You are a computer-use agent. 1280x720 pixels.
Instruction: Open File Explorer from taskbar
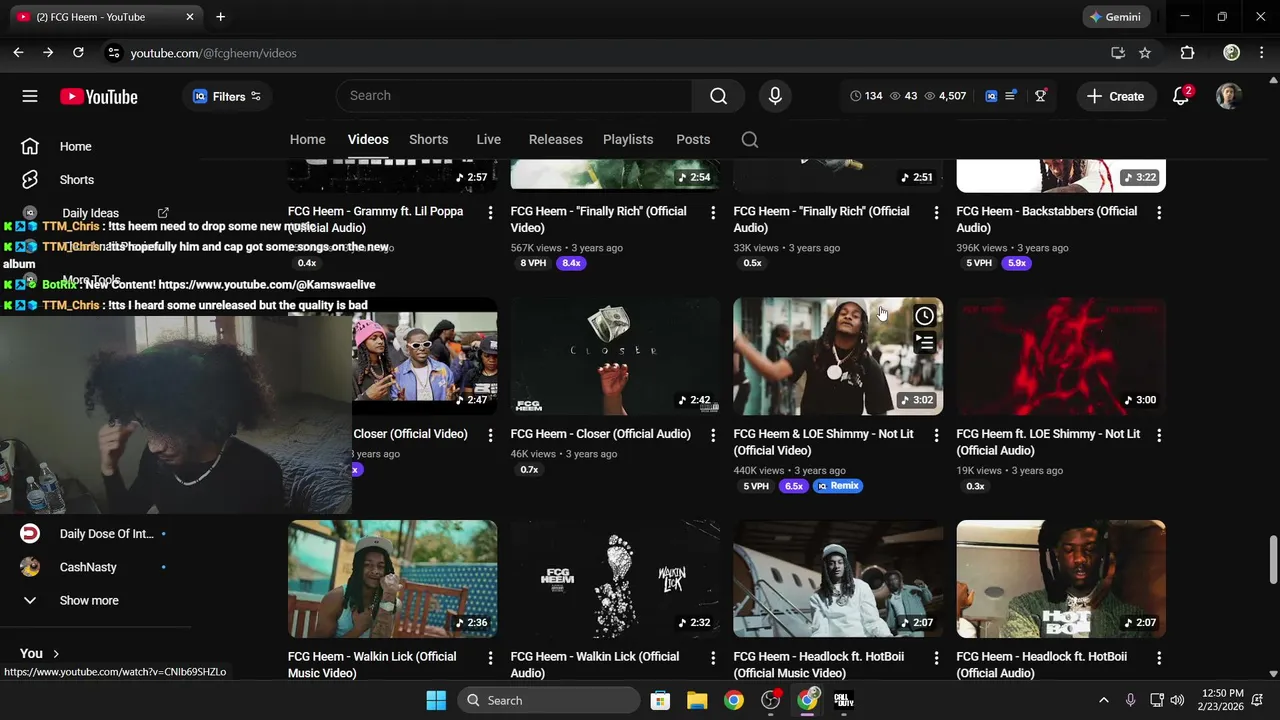tap(697, 700)
